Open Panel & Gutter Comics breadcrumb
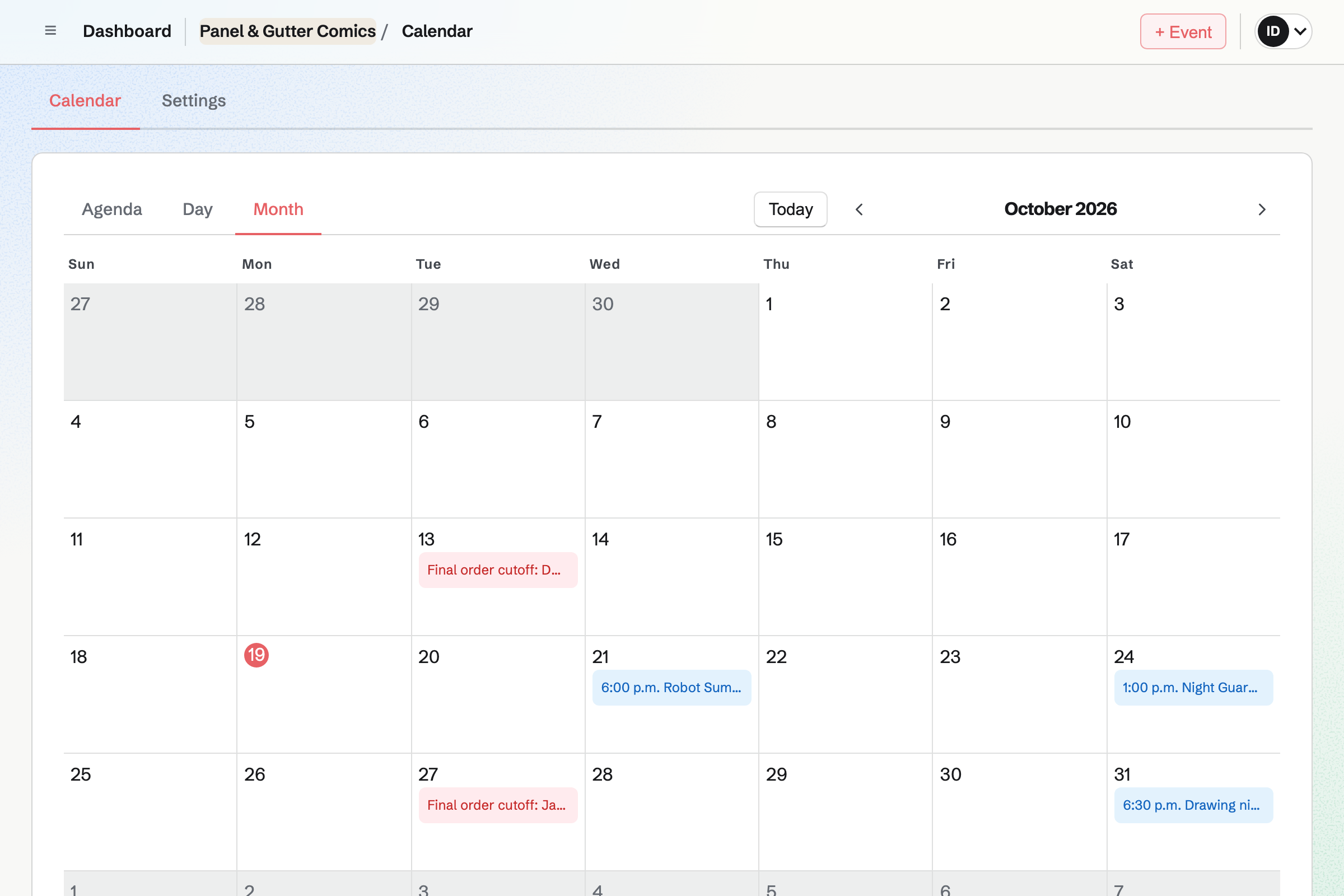Viewport: 1344px width, 896px height. pos(287,31)
